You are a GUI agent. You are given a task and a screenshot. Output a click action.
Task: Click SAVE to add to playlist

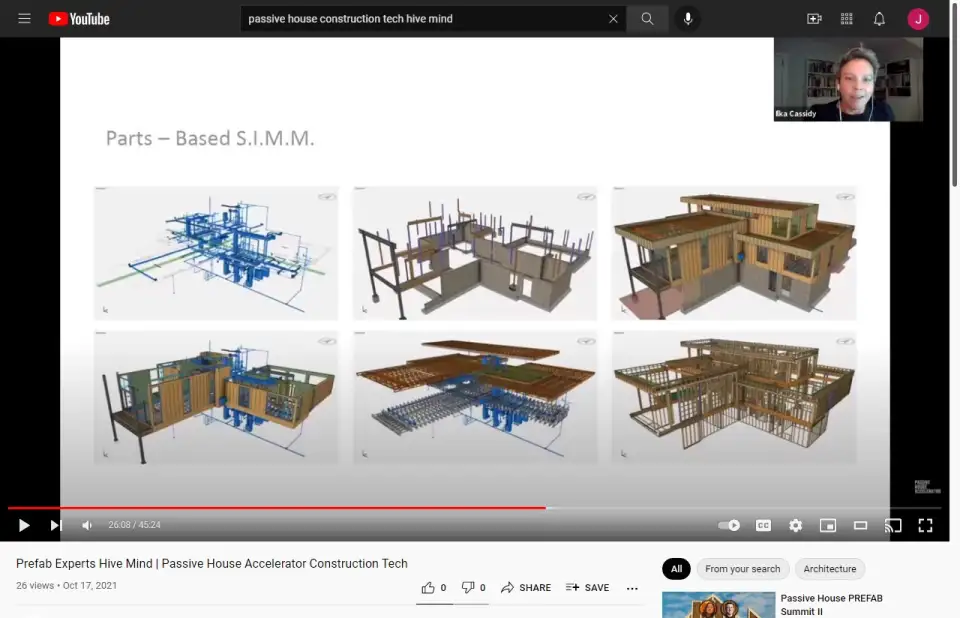(x=587, y=588)
